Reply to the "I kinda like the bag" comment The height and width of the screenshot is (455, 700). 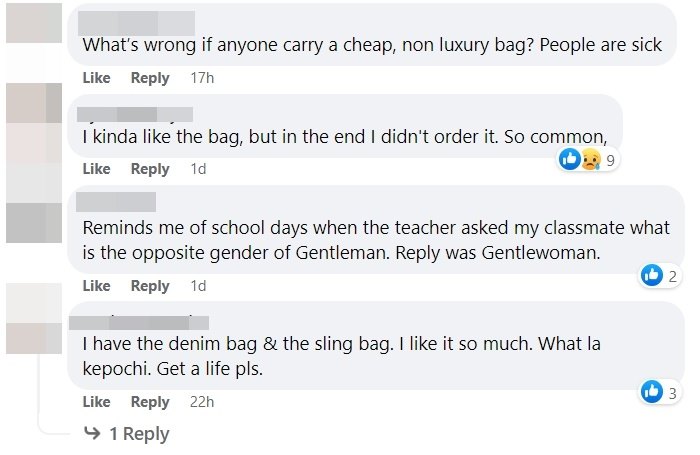[150, 169]
